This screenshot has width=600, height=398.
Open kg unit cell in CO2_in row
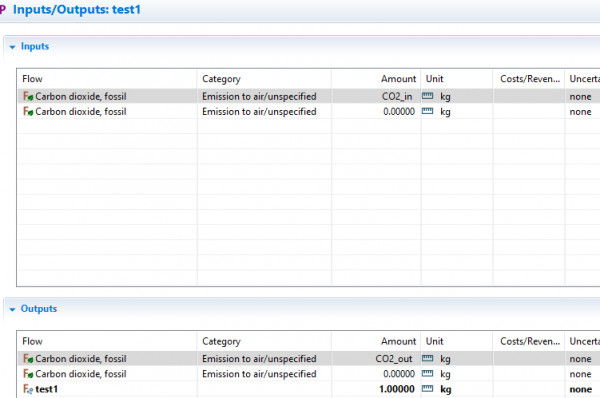pyautogui.click(x=457, y=96)
